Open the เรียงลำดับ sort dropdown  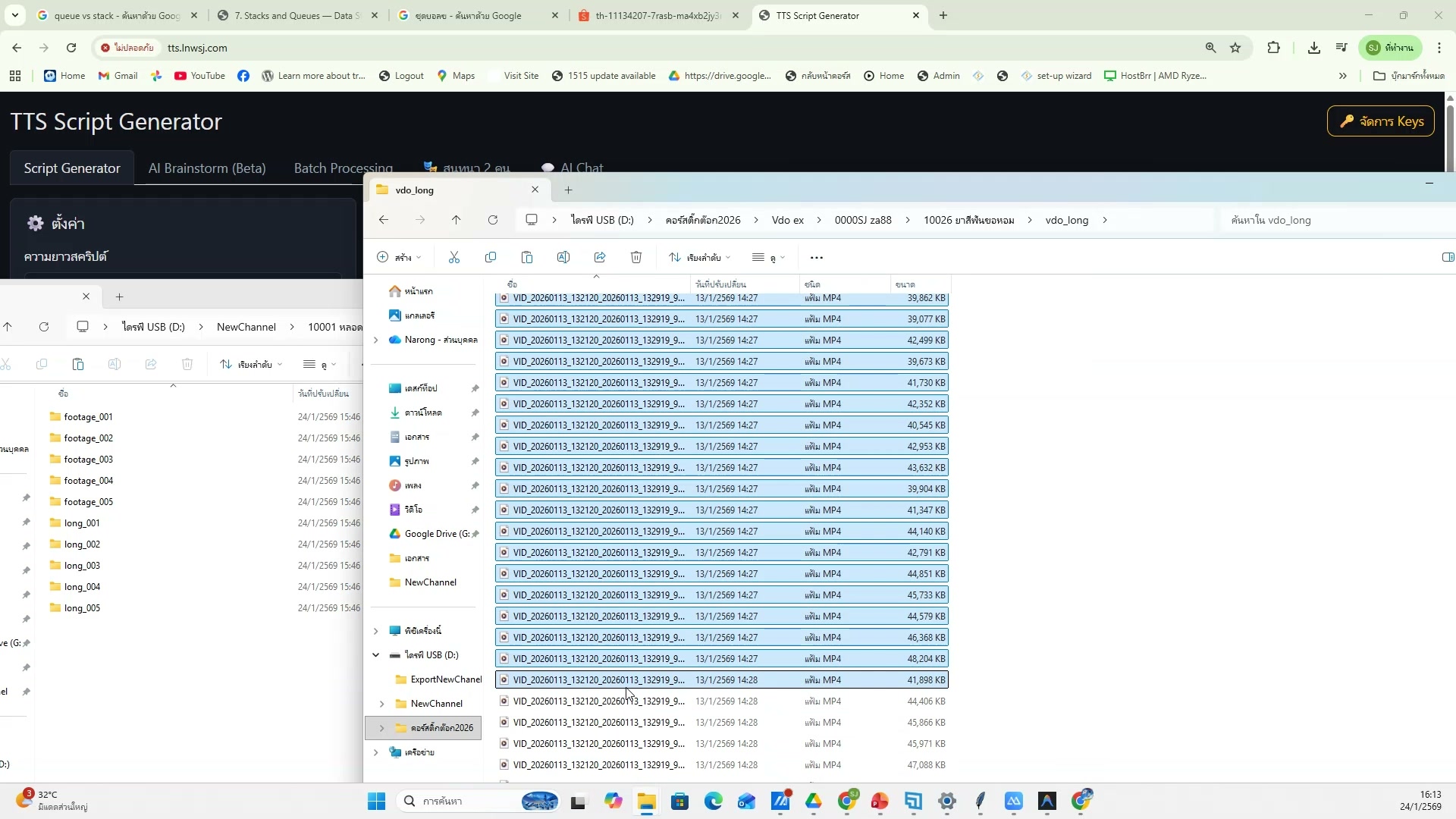pyautogui.click(x=701, y=257)
